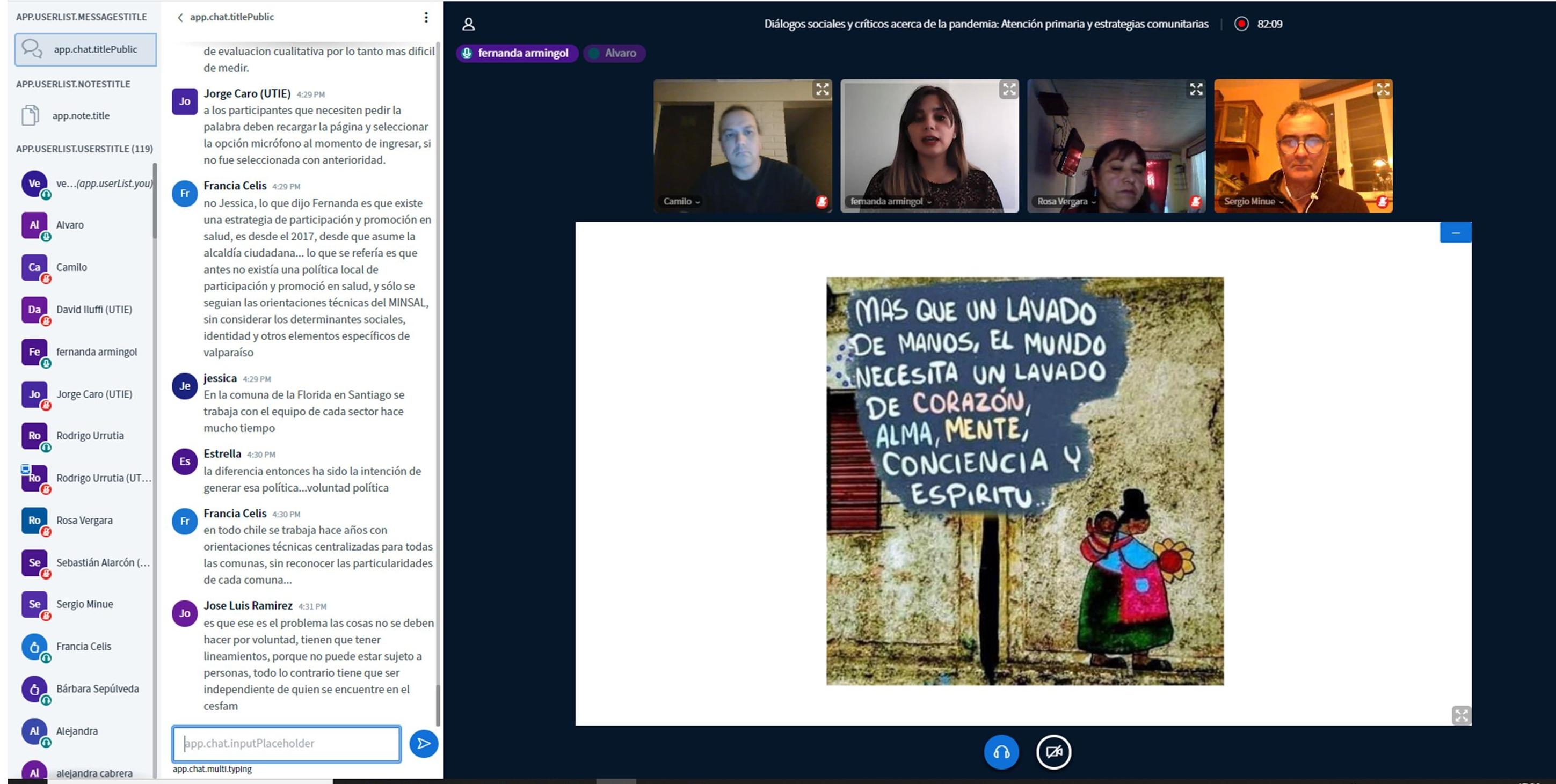Viewport: 1556px width, 784px height.
Task: Click Jose Luis Ramirez chat avatar
Action: pyautogui.click(x=185, y=613)
